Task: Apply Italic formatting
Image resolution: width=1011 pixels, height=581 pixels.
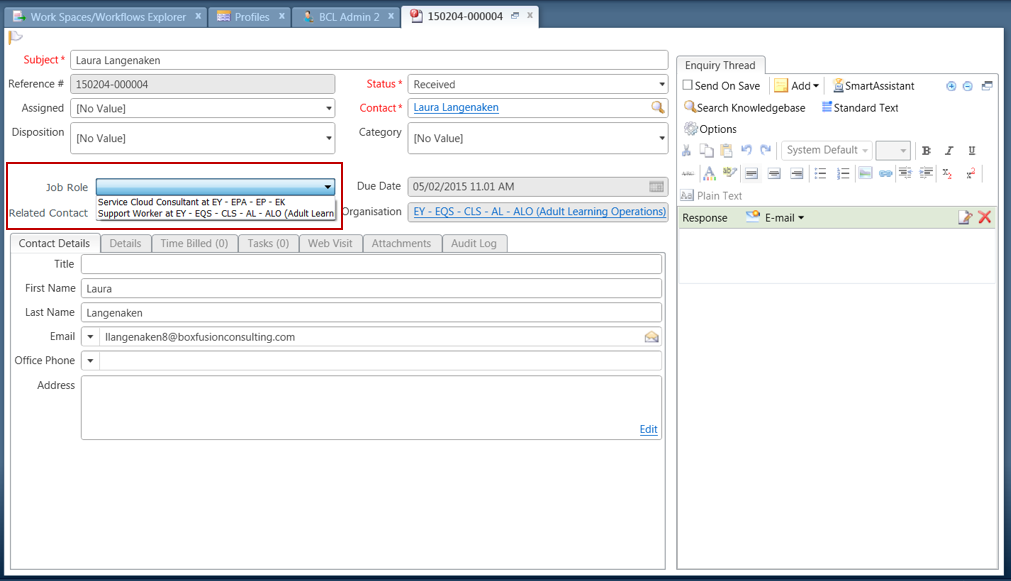Action: pyautogui.click(x=949, y=150)
